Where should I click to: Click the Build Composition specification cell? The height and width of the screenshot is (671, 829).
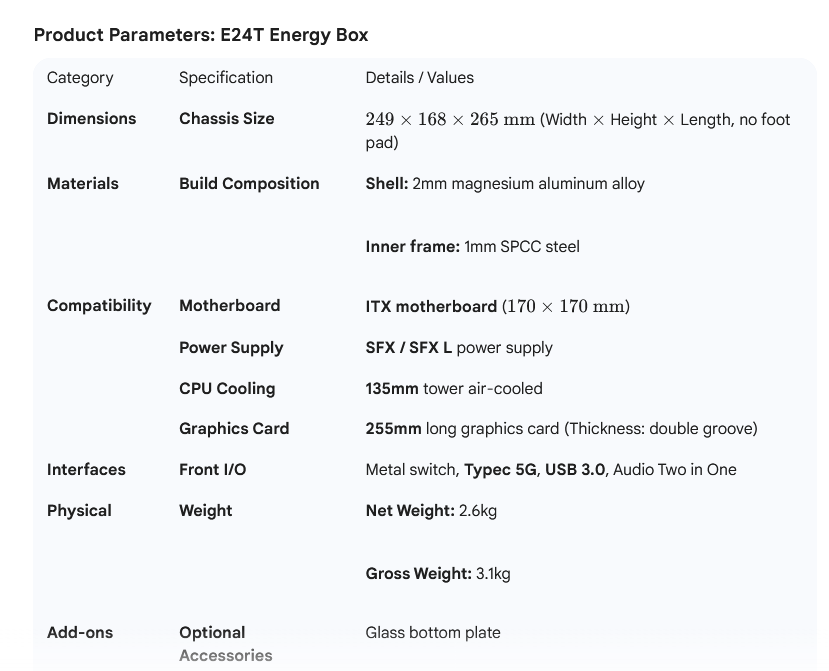tap(249, 184)
